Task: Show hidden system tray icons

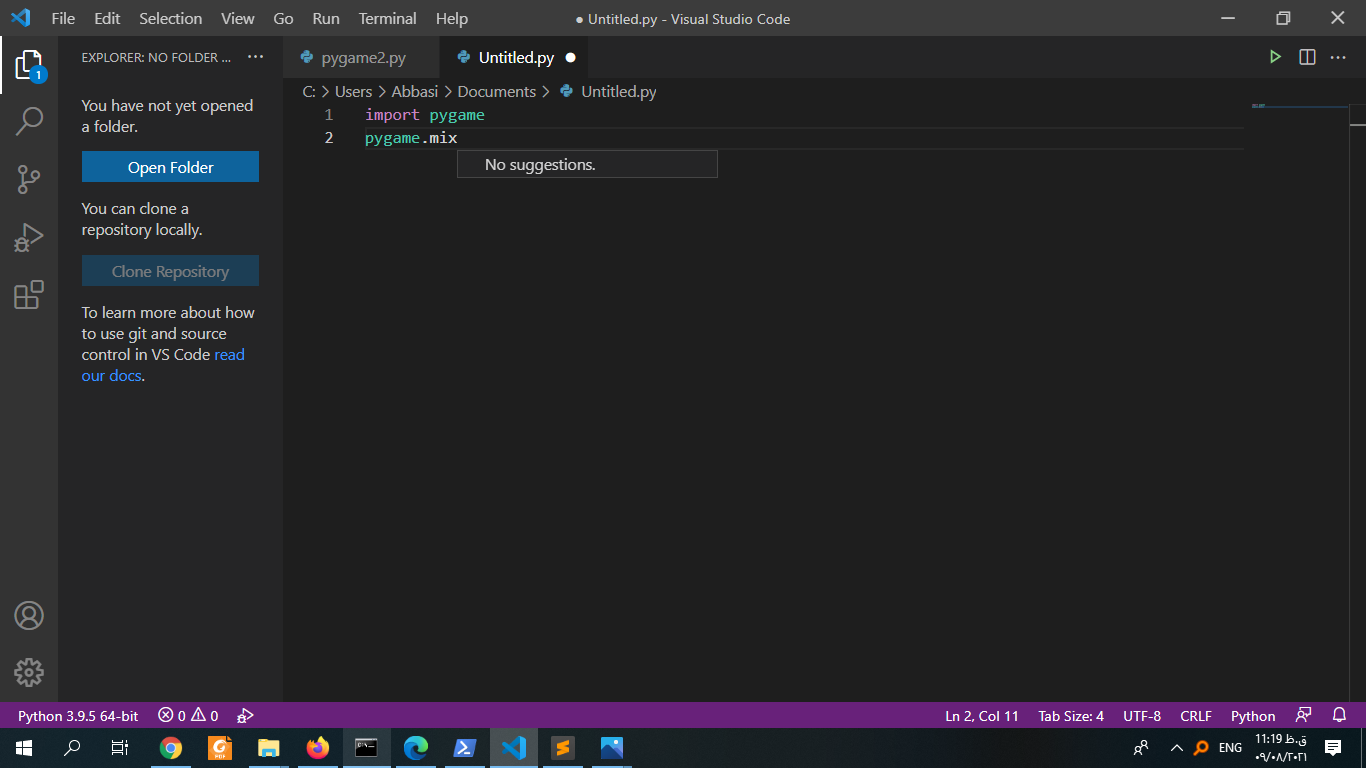Action: (1176, 748)
